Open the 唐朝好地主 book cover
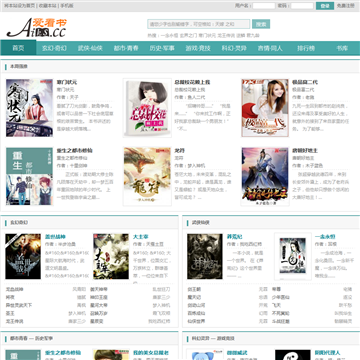 tap(265, 176)
